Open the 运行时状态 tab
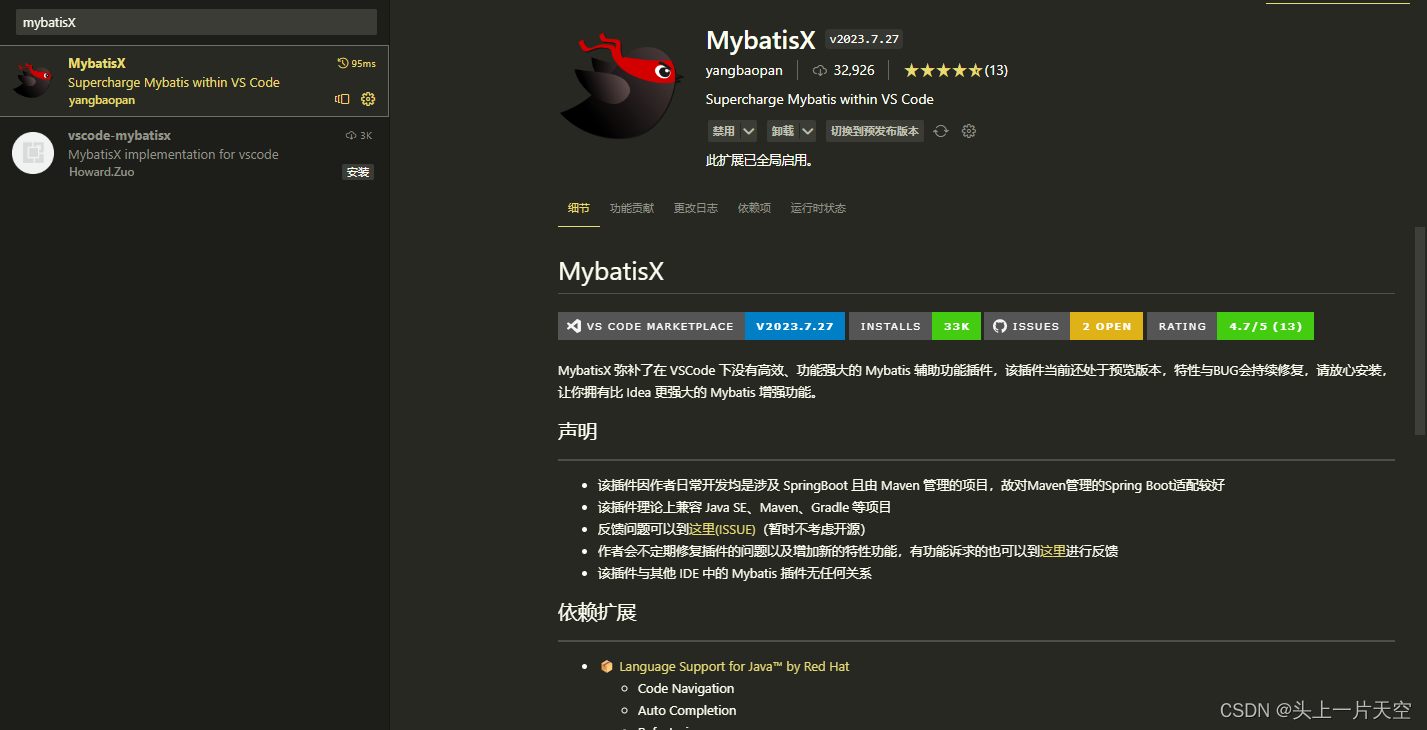 point(818,208)
